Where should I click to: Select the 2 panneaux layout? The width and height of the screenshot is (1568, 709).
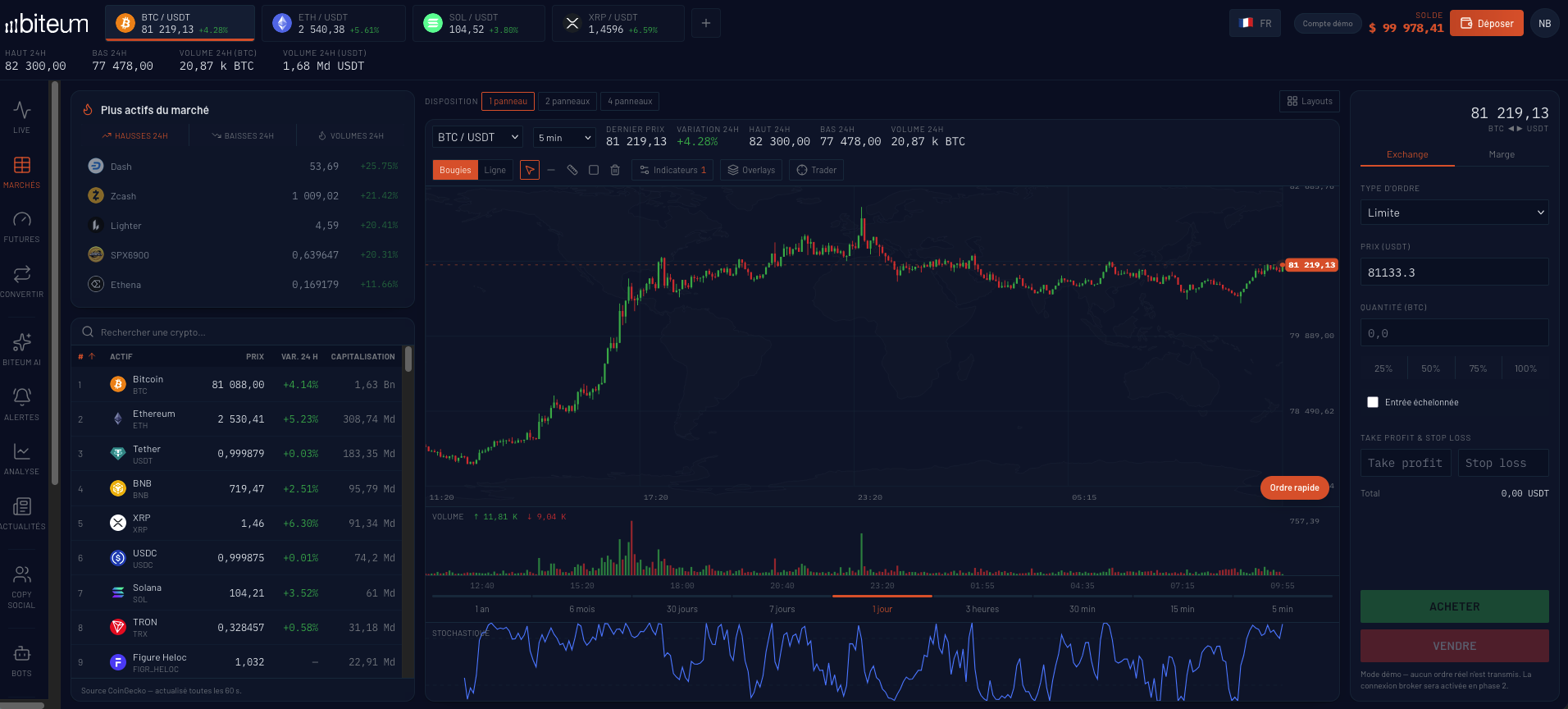pyautogui.click(x=567, y=101)
